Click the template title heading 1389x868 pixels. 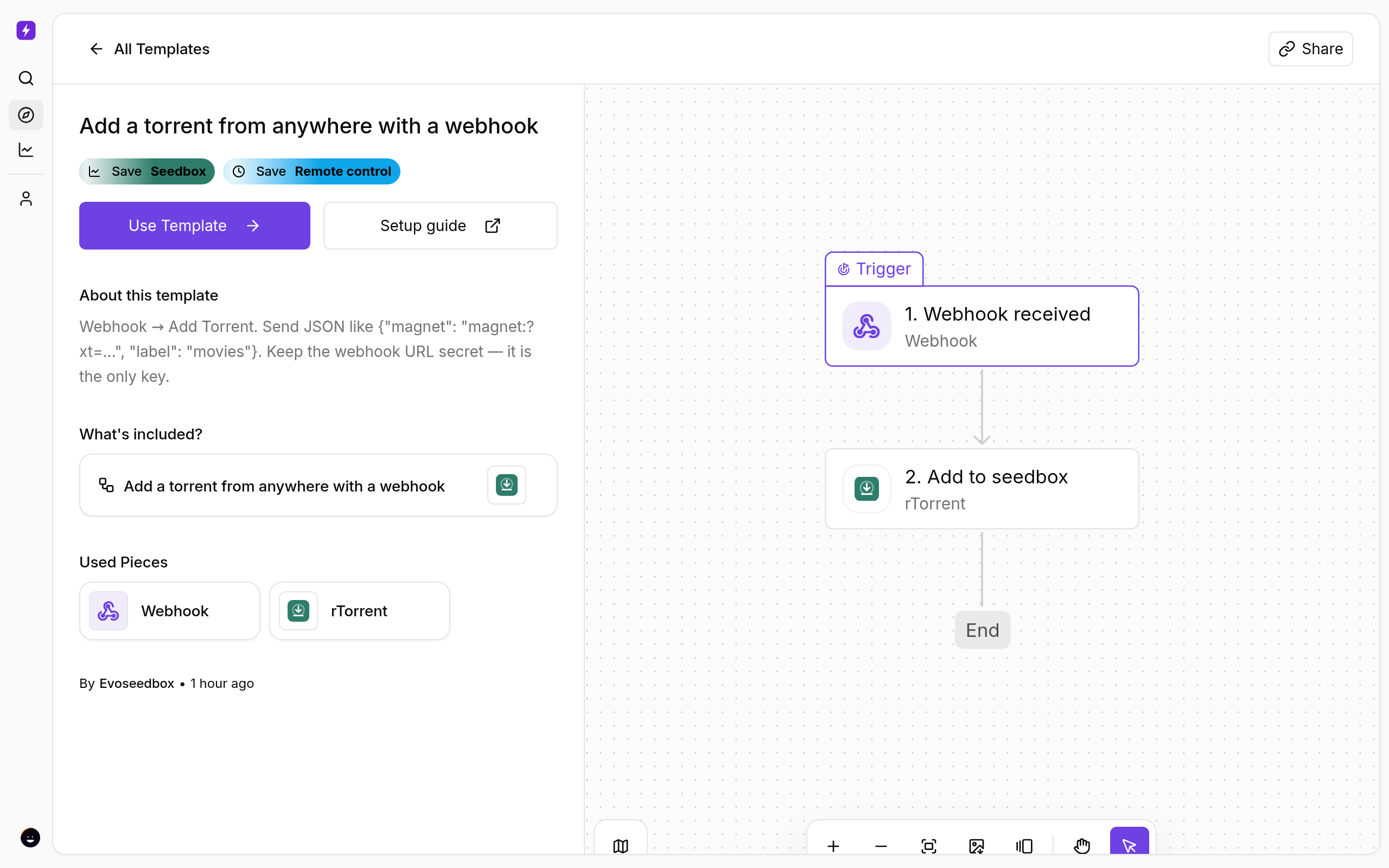tap(309, 126)
